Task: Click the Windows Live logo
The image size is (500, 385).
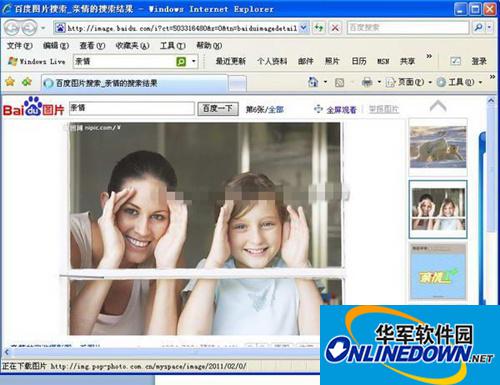Action: coord(37,61)
